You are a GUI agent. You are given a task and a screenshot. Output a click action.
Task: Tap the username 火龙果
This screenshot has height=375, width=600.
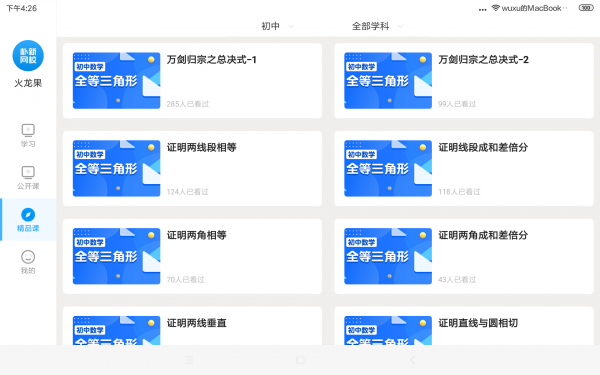pos(28,83)
